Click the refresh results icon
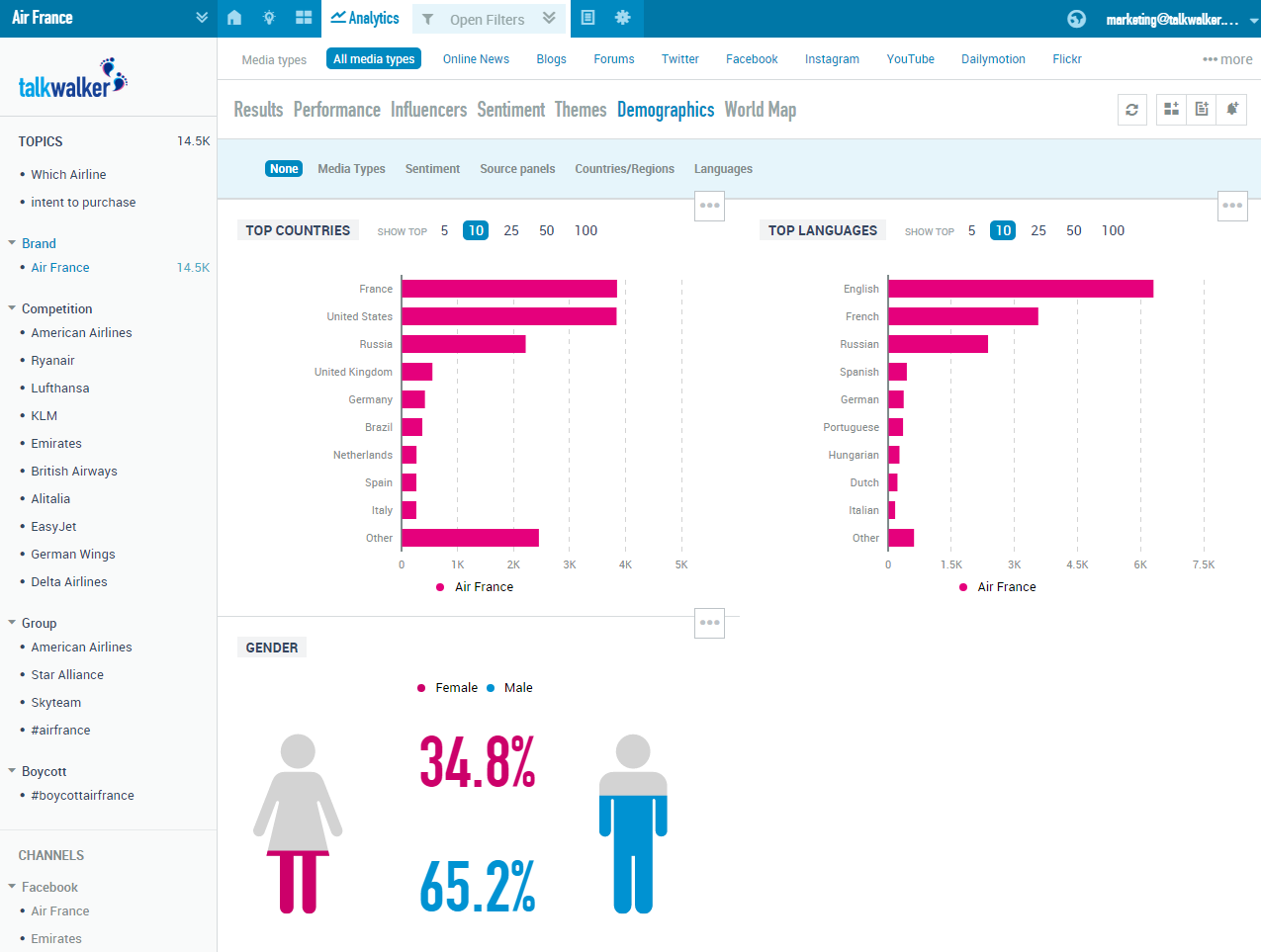 1131,110
